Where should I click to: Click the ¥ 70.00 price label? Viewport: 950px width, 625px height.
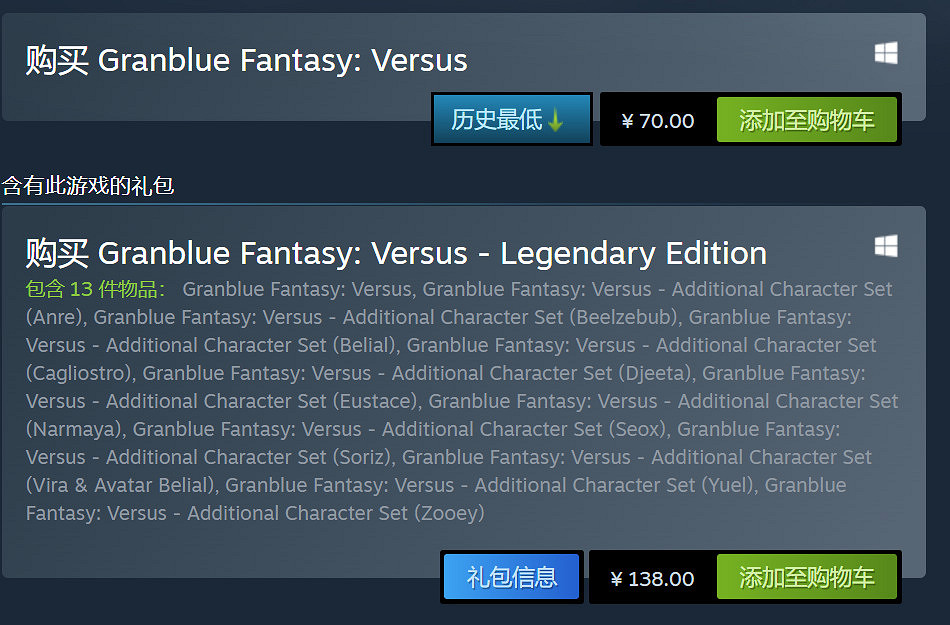click(657, 121)
